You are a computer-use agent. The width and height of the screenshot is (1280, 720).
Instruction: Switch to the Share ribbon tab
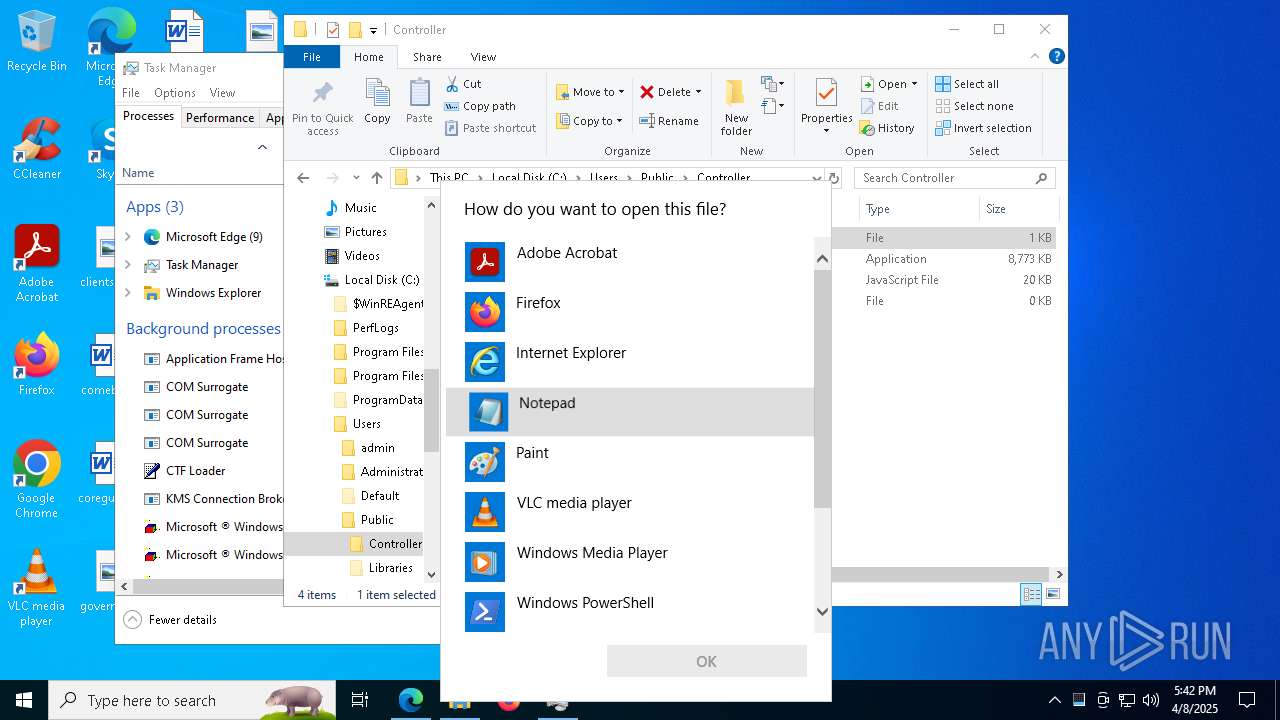[x=427, y=57]
